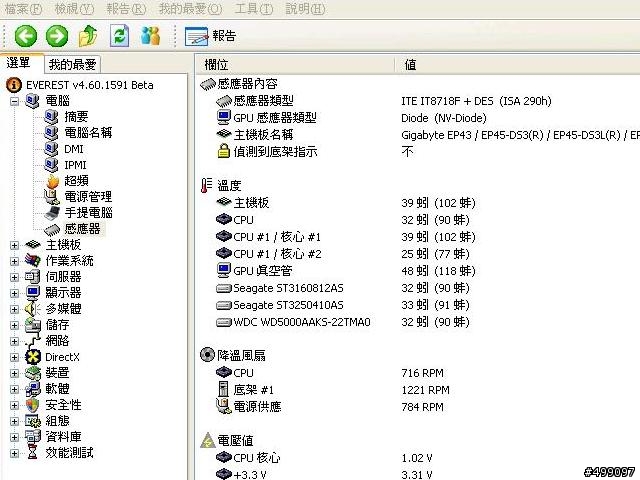This screenshot has height=480, width=640.
Task: Refresh the sensor page with the refresh icon
Action: tap(120, 36)
